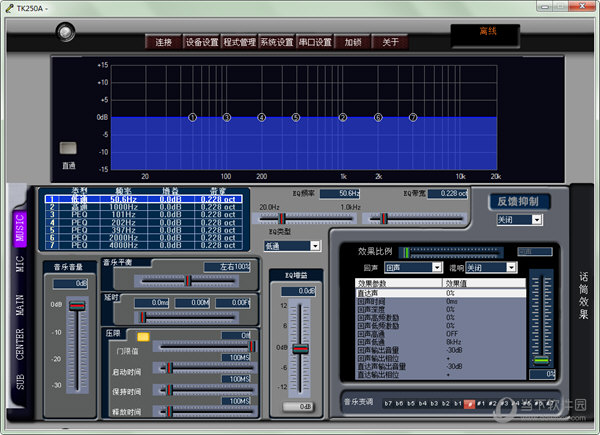
Task: Click the balance field showing 左右100%
Action: [x=227, y=267]
